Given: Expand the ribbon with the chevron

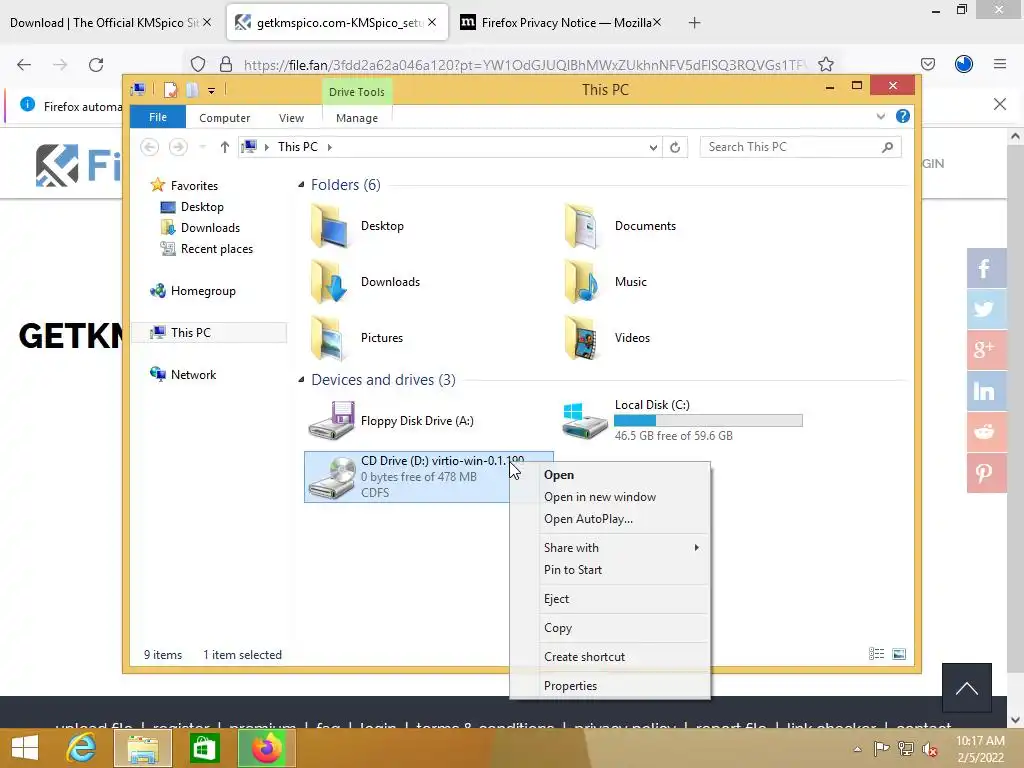Looking at the screenshot, I should pyautogui.click(x=881, y=116).
